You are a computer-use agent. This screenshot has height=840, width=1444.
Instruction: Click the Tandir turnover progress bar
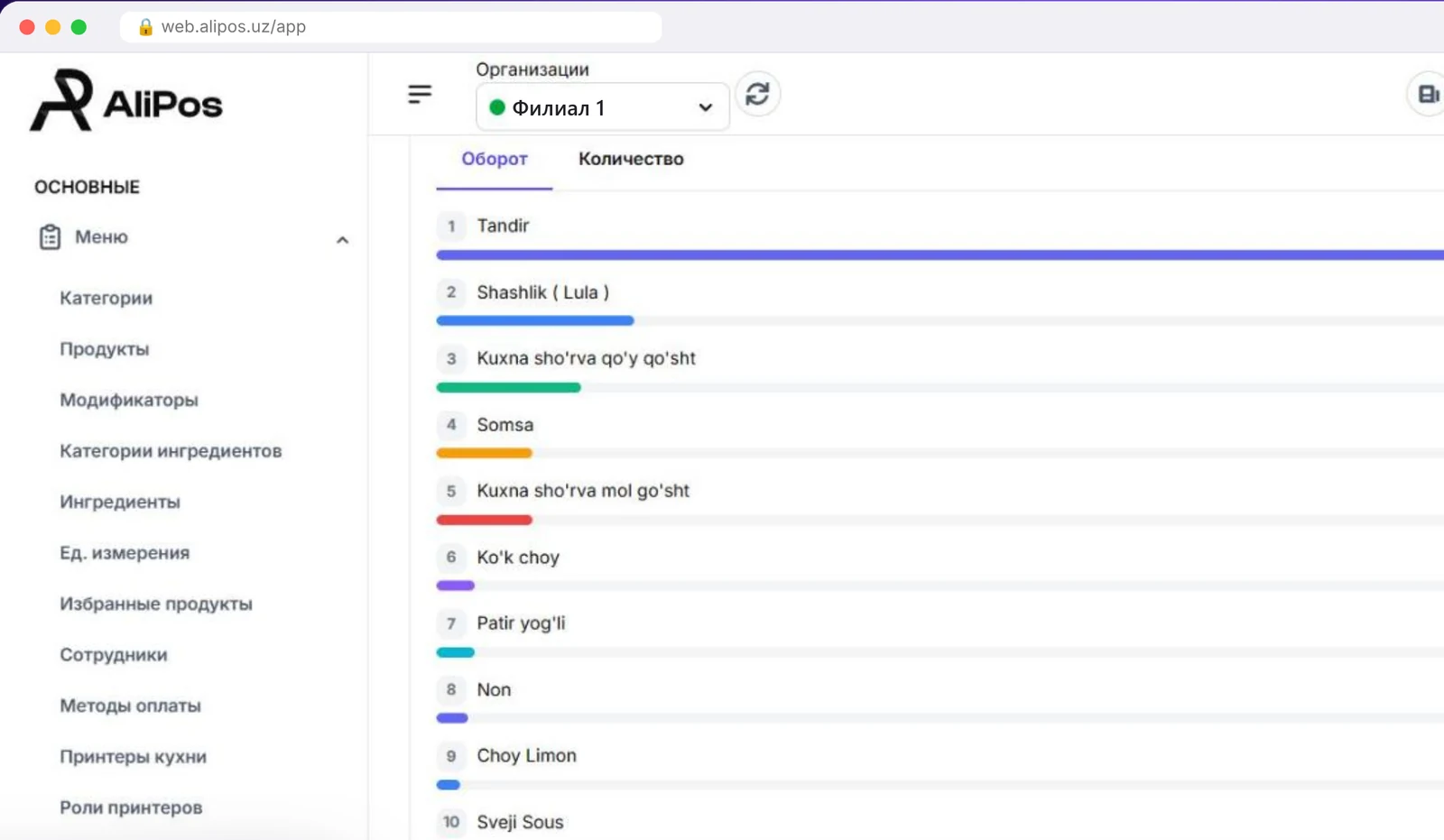tap(940, 255)
